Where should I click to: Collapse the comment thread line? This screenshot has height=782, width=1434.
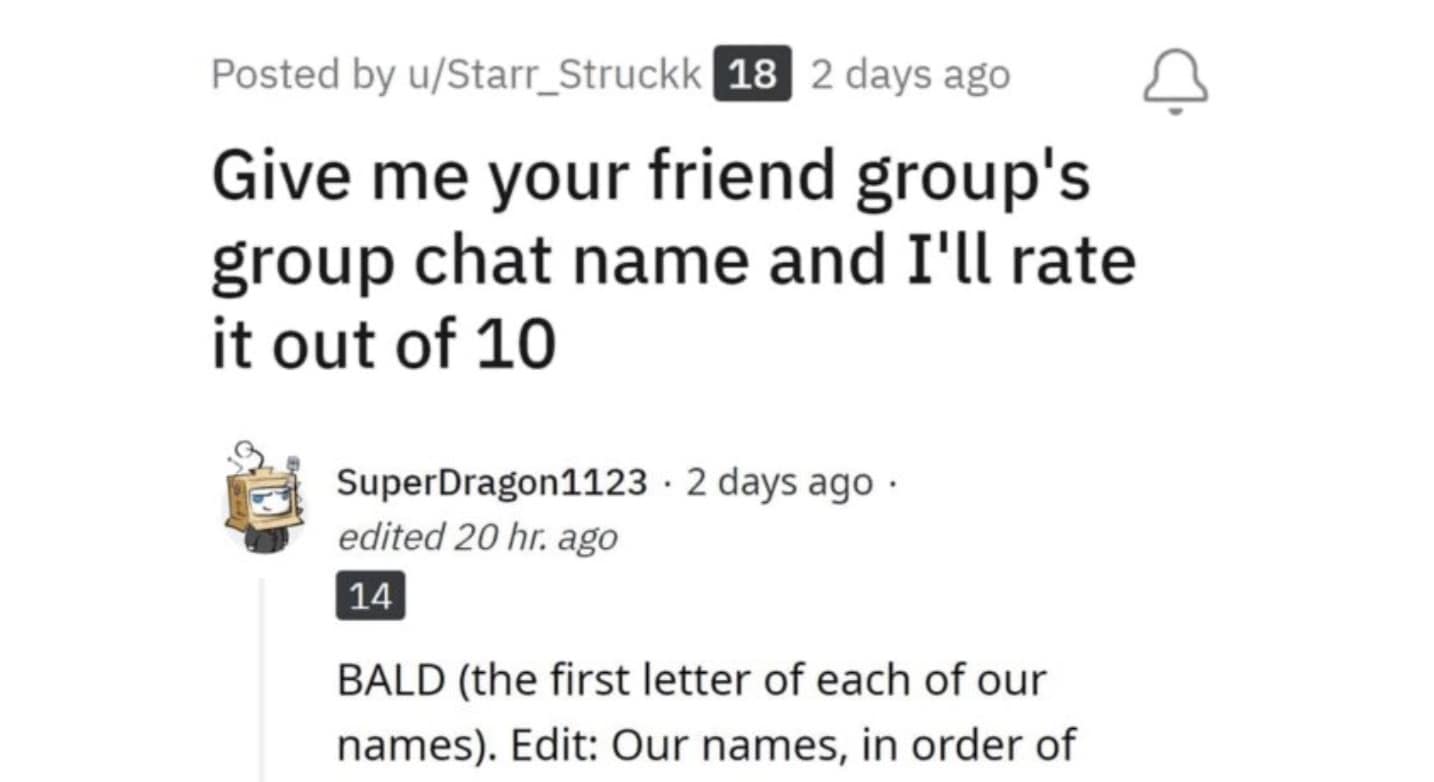(262, 680)
